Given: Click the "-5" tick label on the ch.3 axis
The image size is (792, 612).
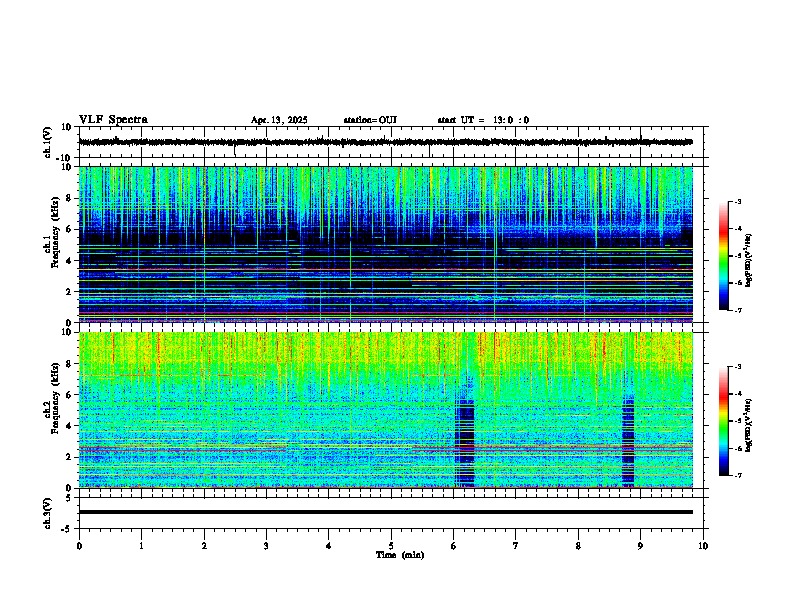Looking at the screenshot, I should [67, 529].
